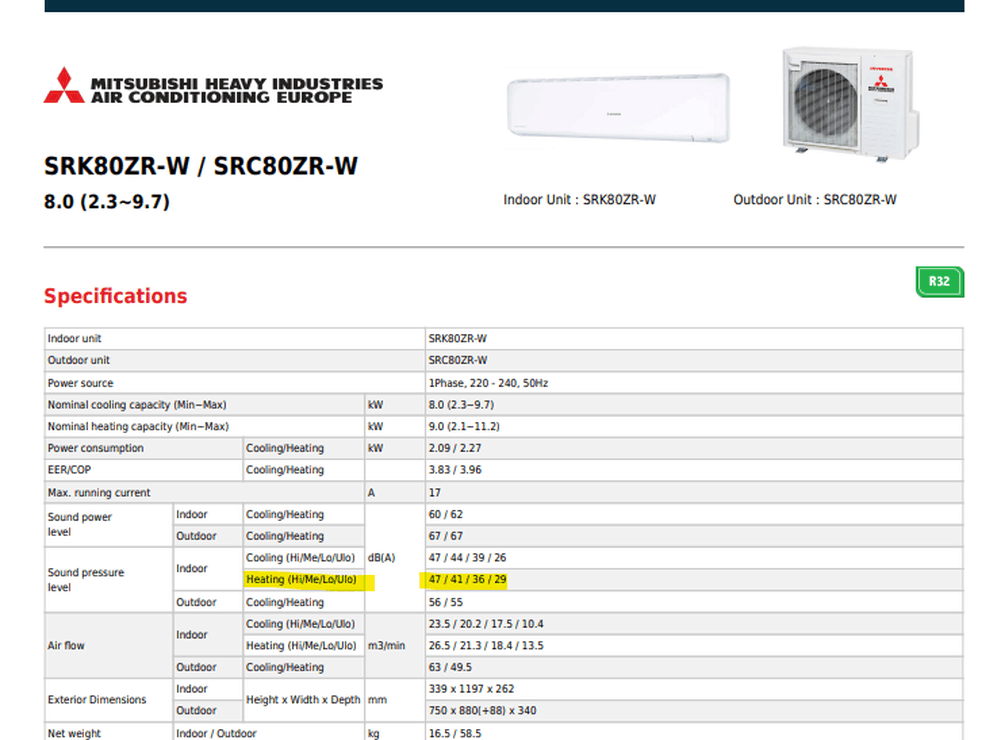The width and height of the screenshot is (1001, 740).
Task: Click the "Mitsubishi Heavy Industries Air Conditioning Europe" brand name
Action: tap(237, 91)
